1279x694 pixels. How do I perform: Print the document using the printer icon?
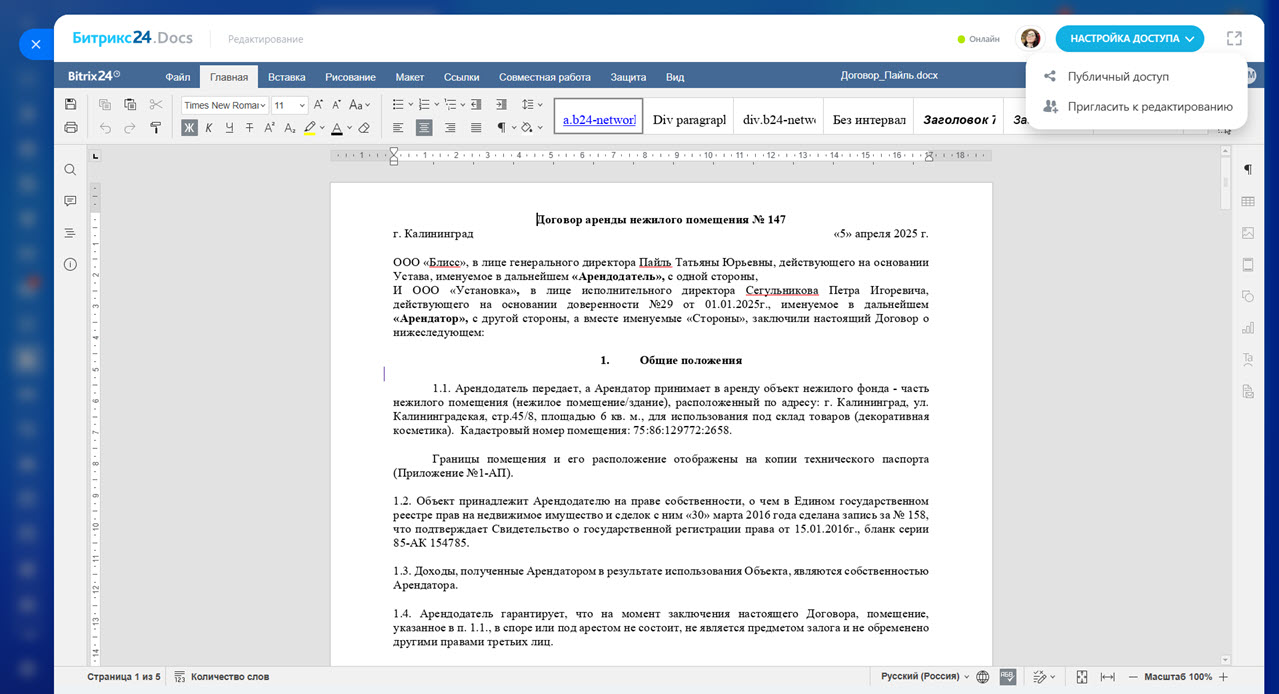(70, 127)
